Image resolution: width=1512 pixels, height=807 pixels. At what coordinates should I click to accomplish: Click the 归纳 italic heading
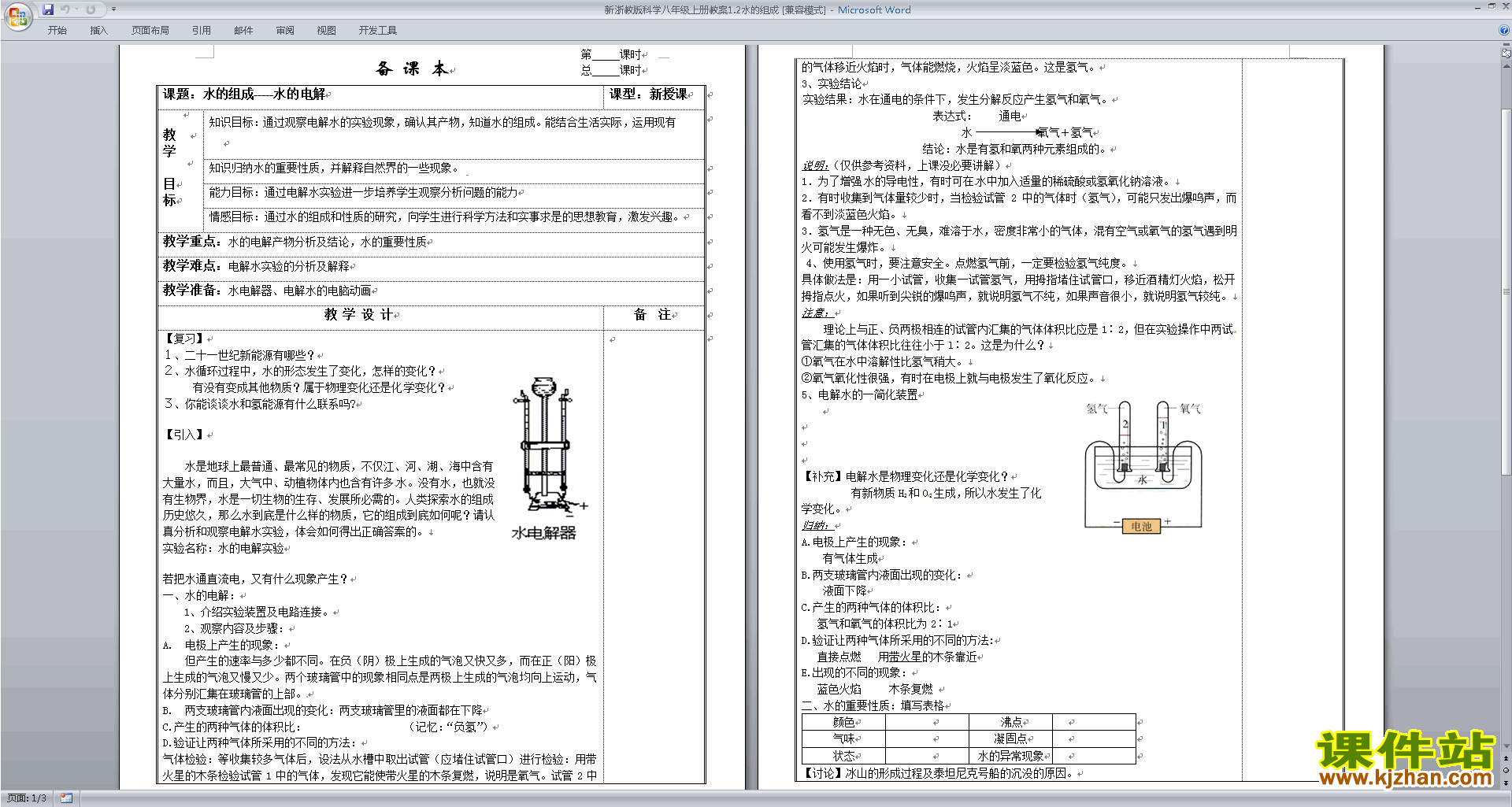click(814, 525)
